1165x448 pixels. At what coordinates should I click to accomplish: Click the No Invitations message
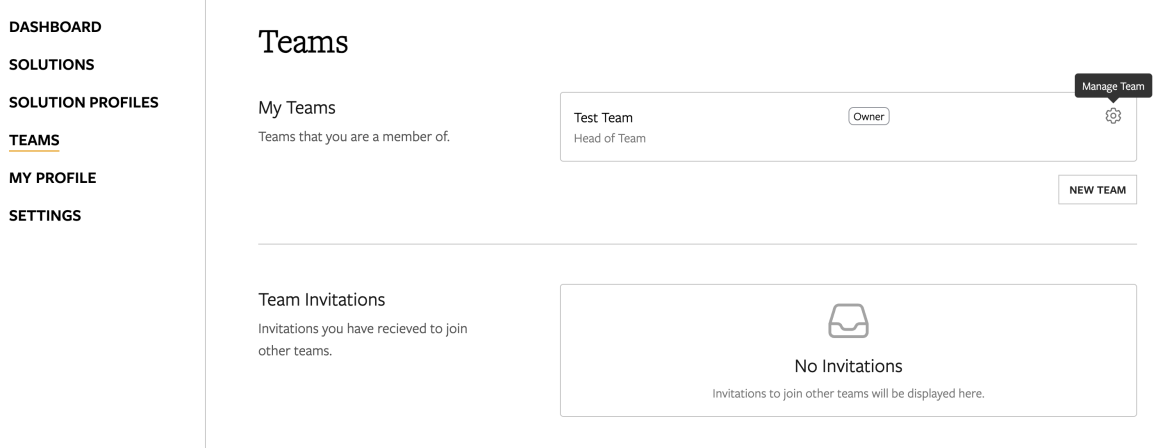click(x=848, y=365)
